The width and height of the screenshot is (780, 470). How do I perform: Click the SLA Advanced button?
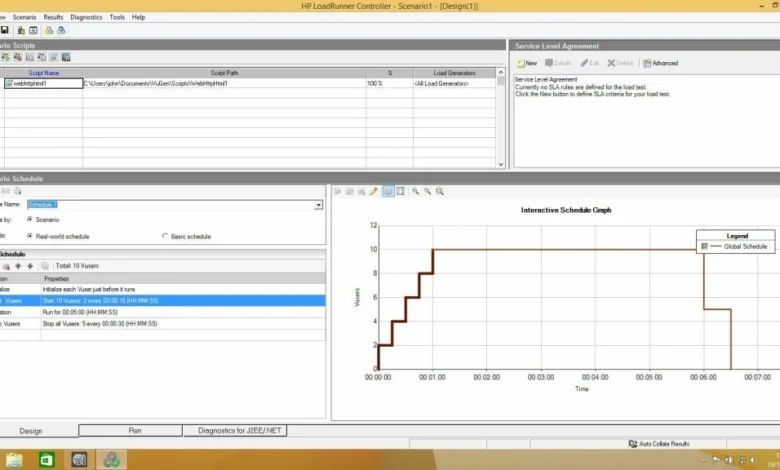661,63
